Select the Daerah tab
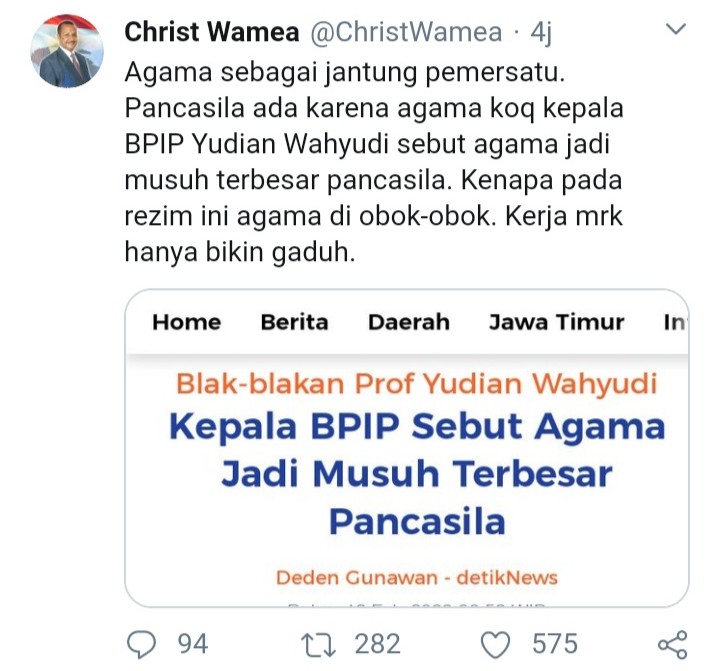 point(409,322)
